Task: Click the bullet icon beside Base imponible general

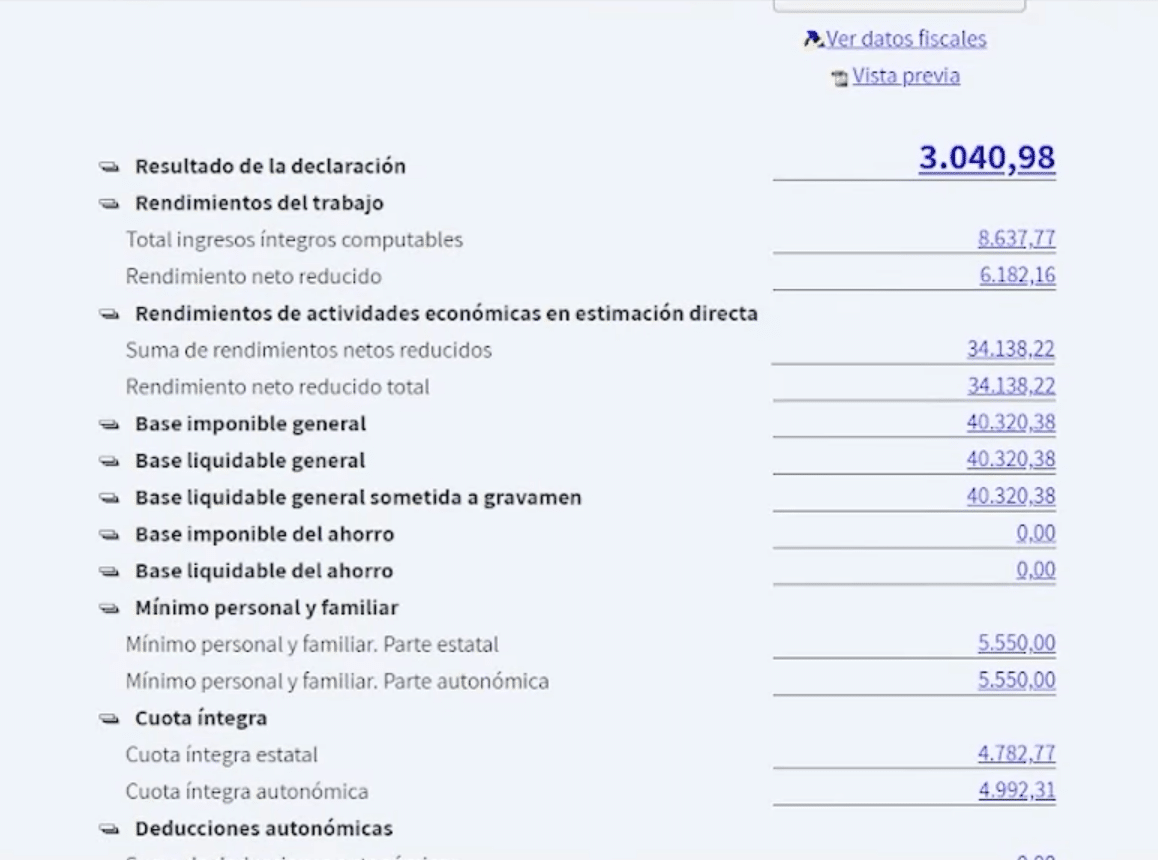Action: click(109, 425)
